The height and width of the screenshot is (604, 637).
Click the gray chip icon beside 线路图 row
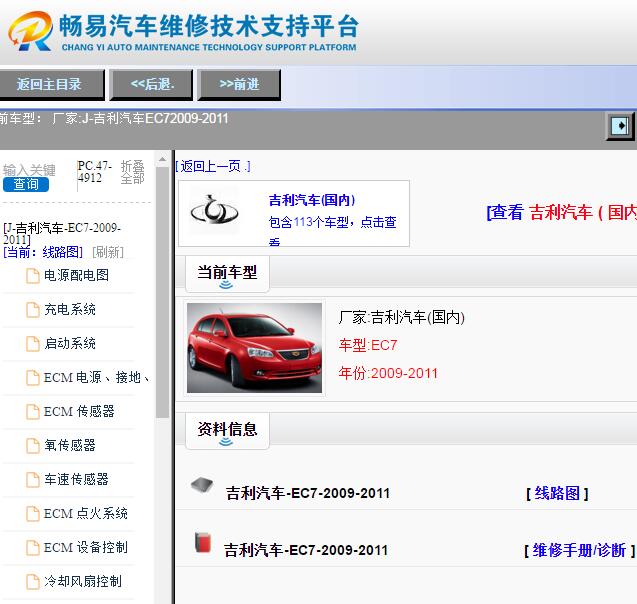(202, 486)
